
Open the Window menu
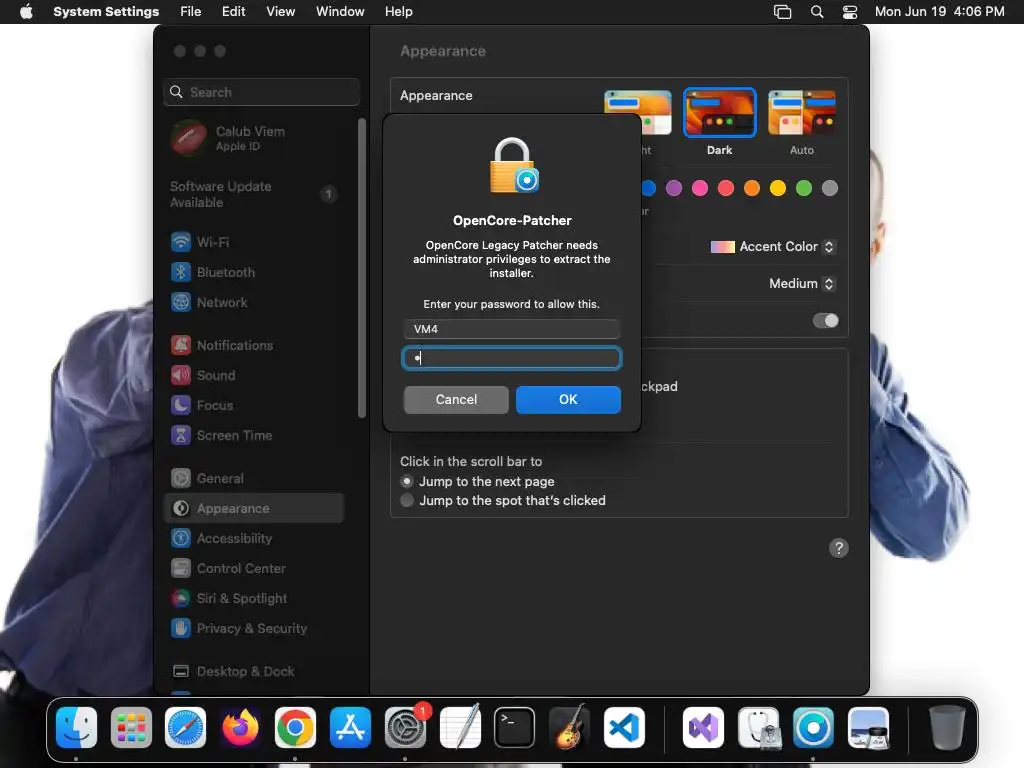point(340,12)
